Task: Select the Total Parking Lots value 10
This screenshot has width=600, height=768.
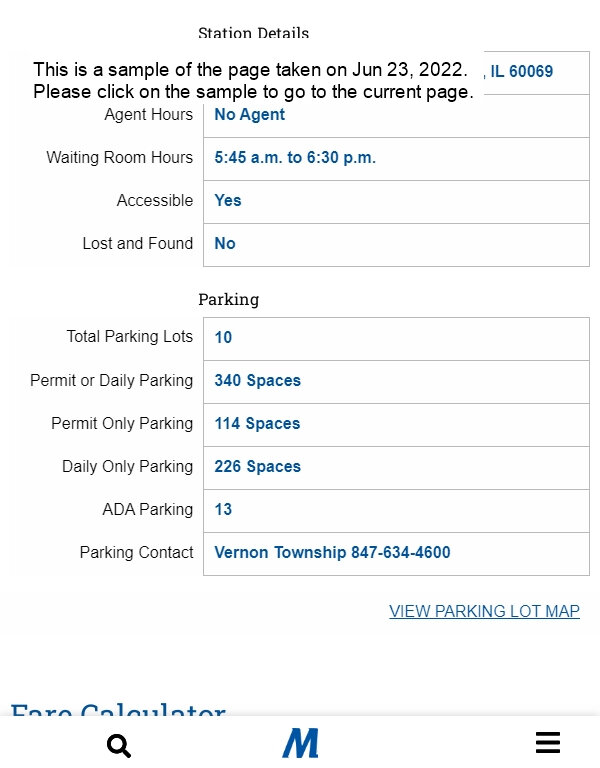Action: (x=223, y=337)
